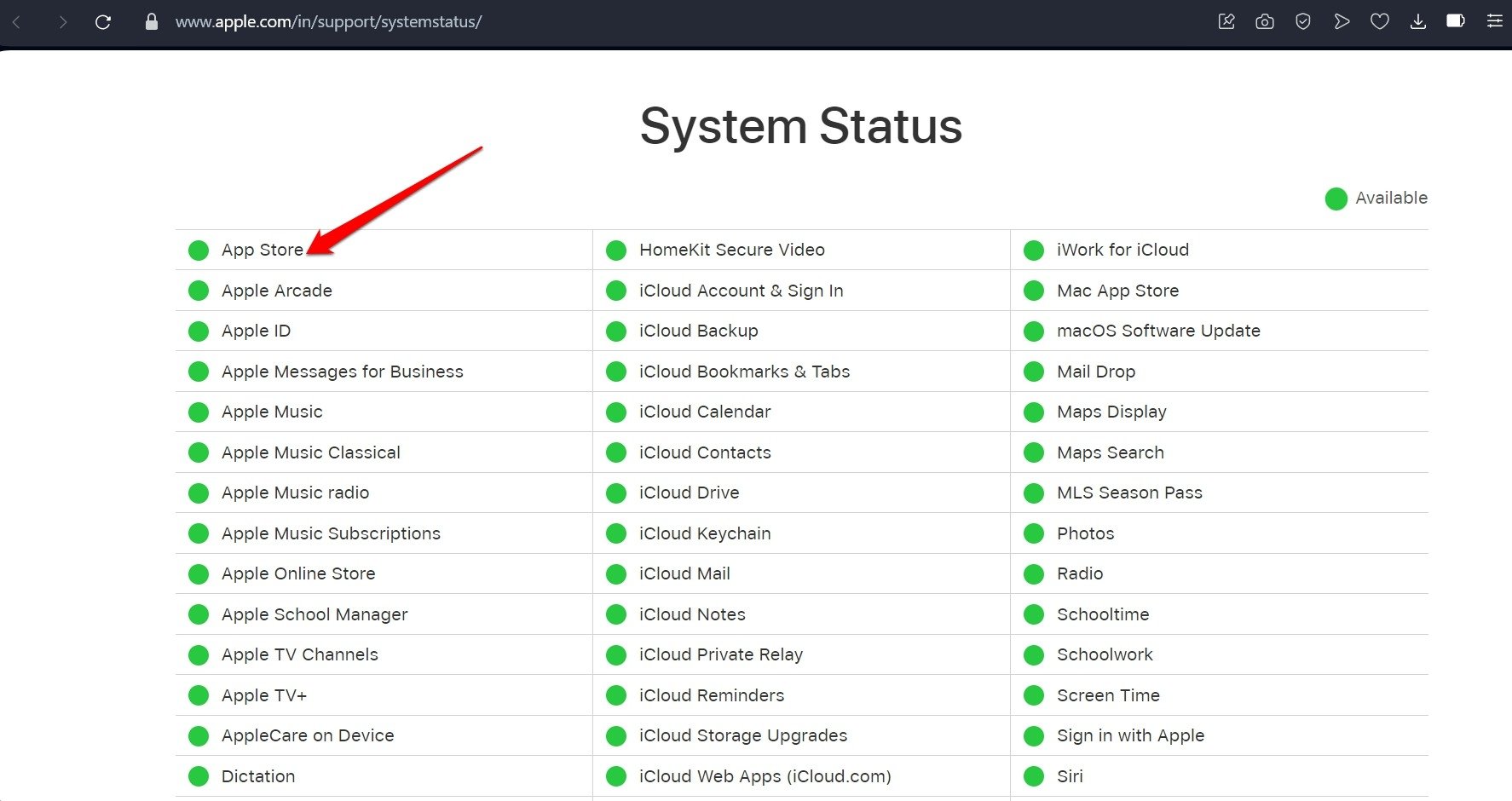This screenshot has height=801, width=1512.
Task: Click the green dot next to Siri
Action: tap(1034, 776)
